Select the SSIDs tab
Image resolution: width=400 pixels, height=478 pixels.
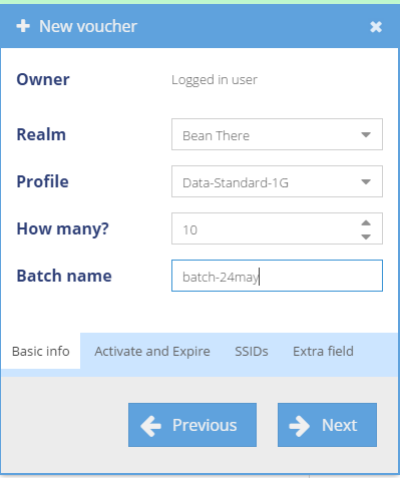(251, 351)
